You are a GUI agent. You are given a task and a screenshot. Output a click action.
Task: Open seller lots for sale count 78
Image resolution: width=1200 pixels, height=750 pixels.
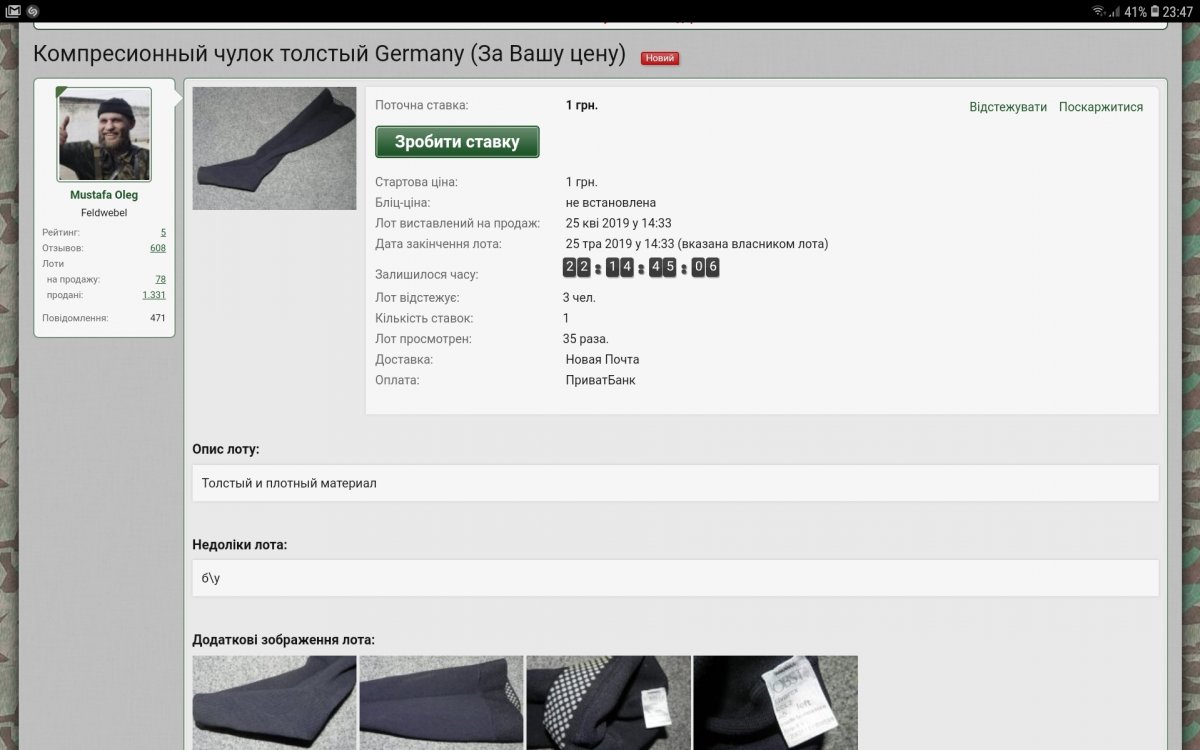tap(161, 280)
